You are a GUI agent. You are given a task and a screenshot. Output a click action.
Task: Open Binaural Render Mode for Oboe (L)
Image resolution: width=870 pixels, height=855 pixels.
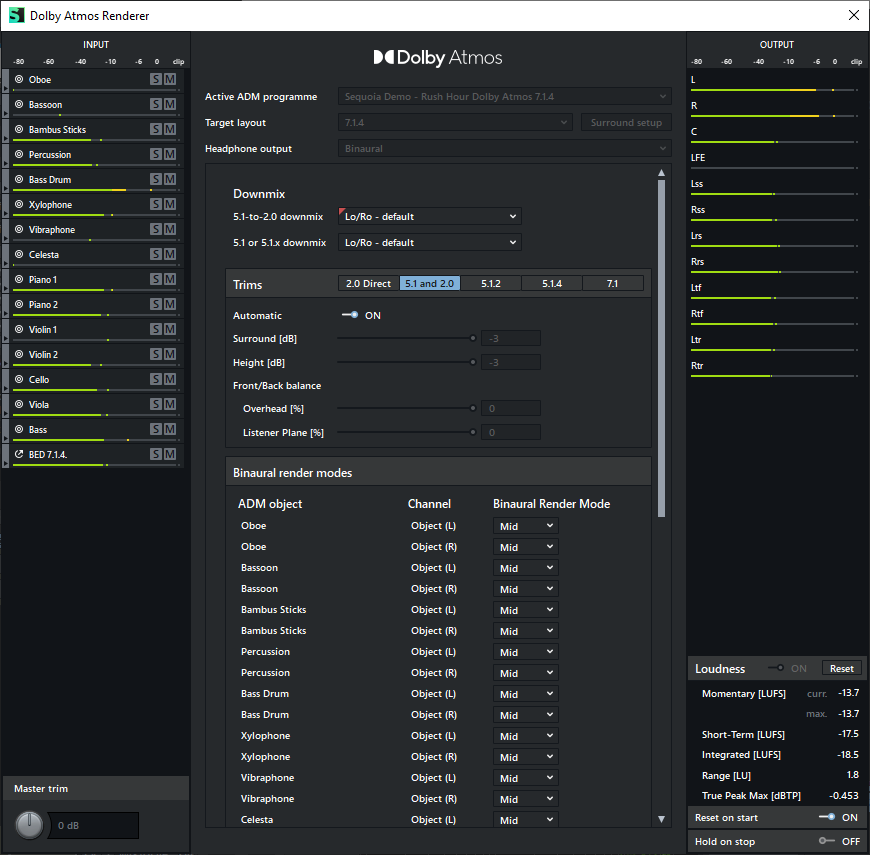tap(525, 526)
